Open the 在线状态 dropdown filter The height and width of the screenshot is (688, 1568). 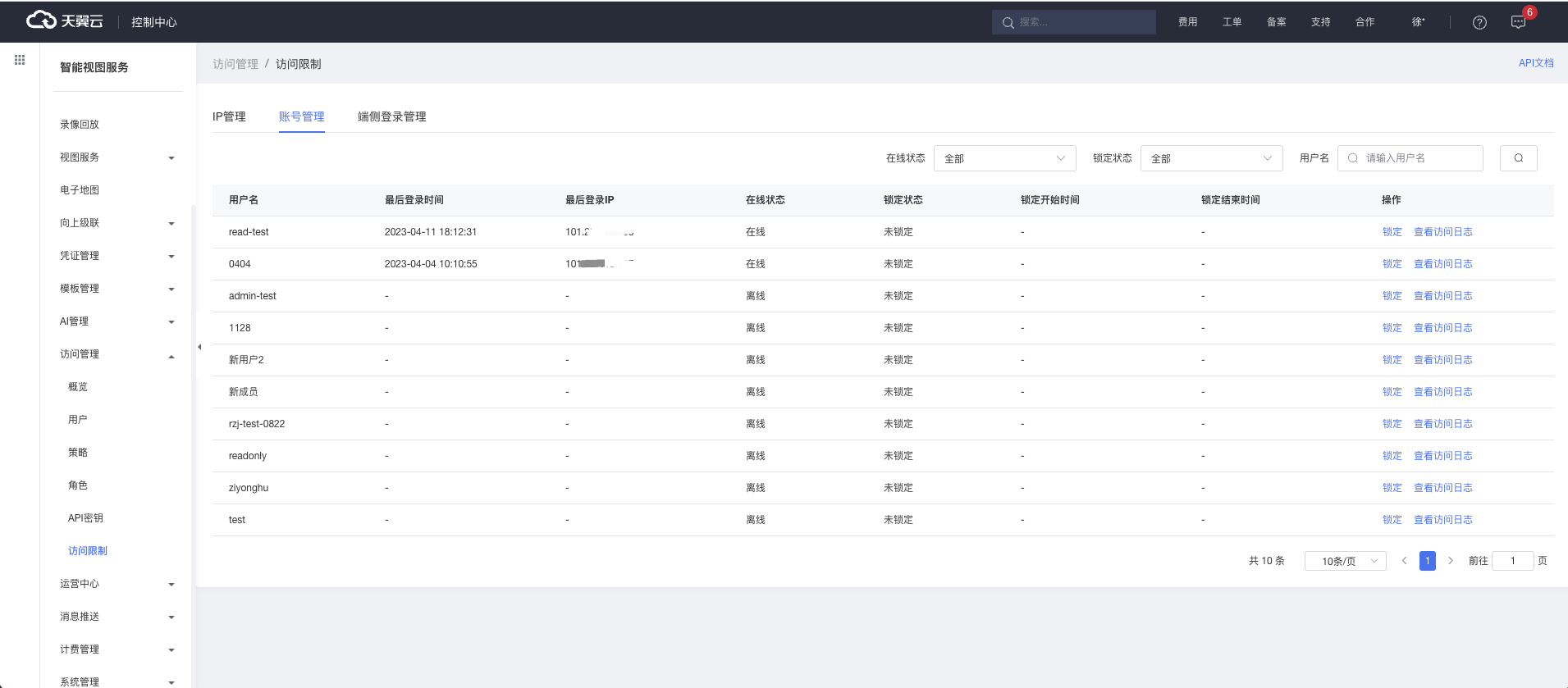[1003, 158]
